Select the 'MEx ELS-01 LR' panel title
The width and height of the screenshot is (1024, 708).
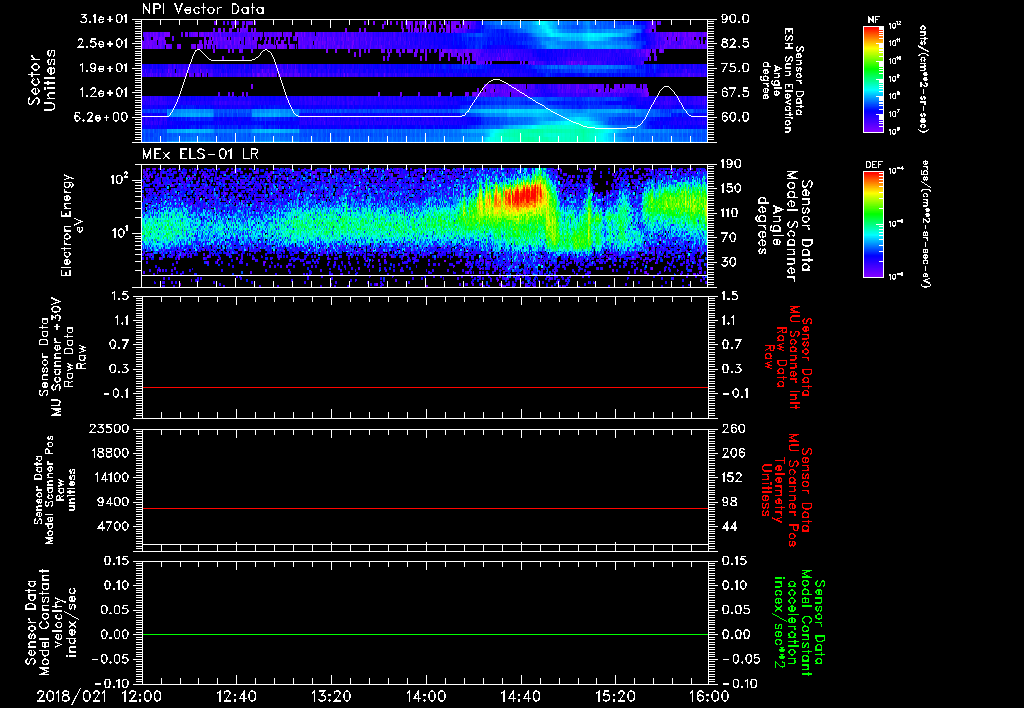[x=199, y=154]
